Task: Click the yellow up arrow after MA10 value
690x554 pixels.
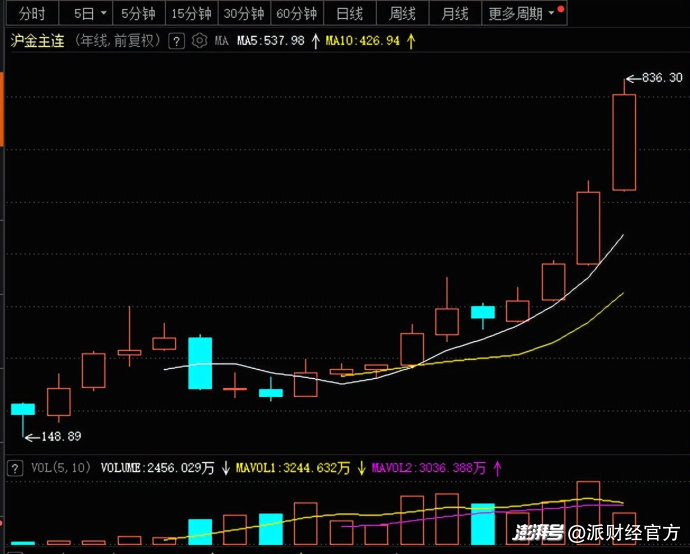Action: click(411, 41)
